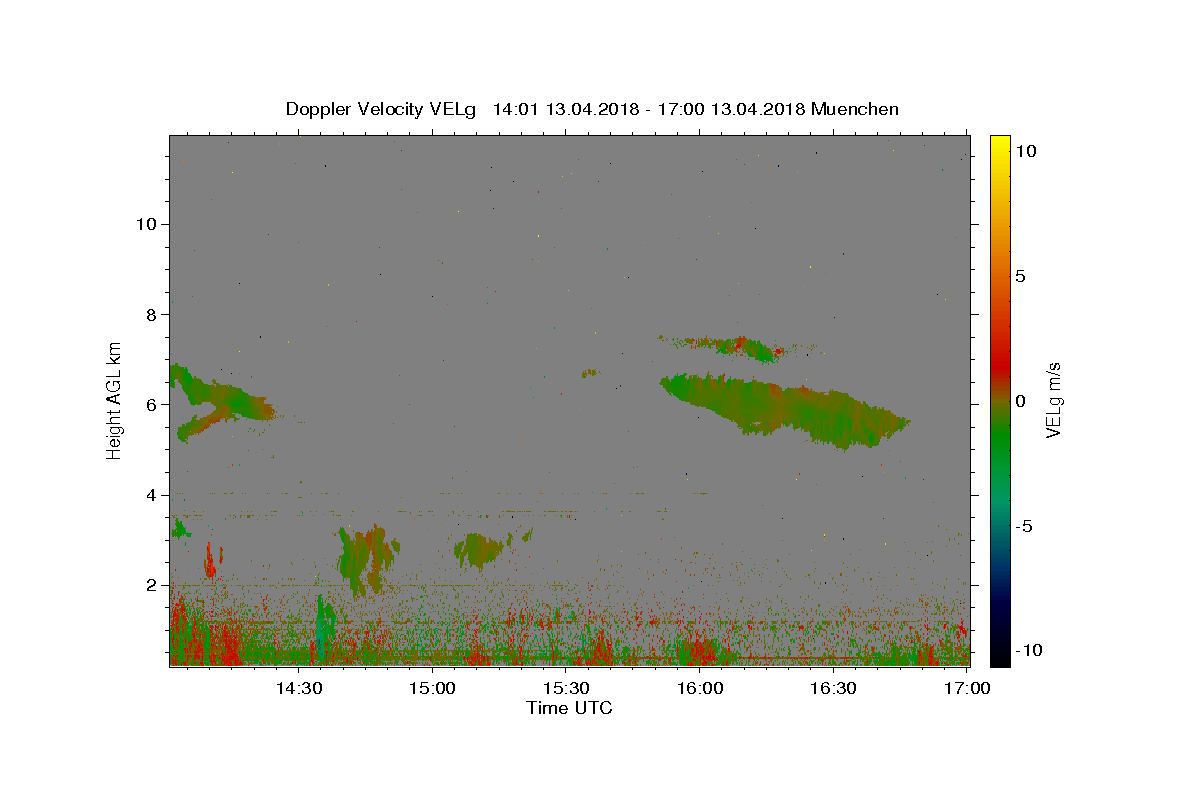The width and height of the screenshot is (1200, 800).
Task: Click the colorbar value 0 label
Action: 1020,401
